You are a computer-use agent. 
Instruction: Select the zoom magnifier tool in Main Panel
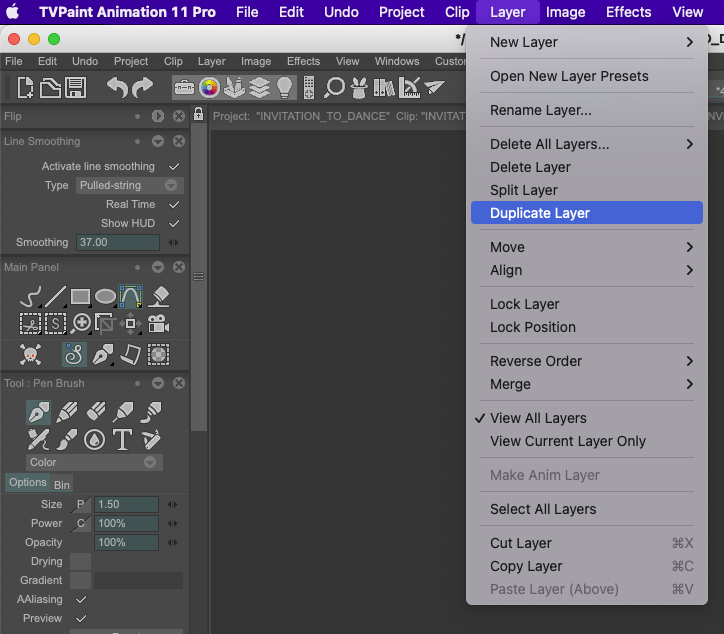coord(81,324)
